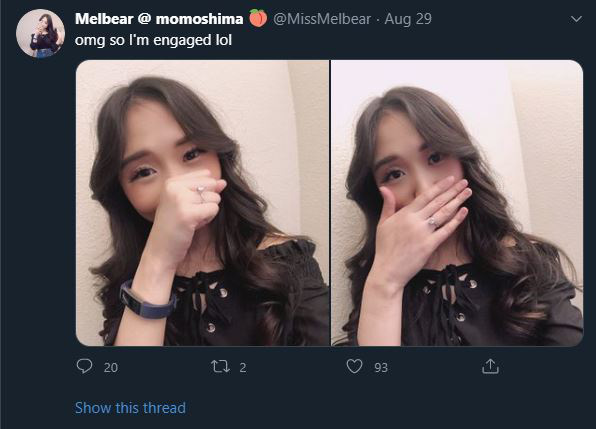
Task: Click the blue watch in left photo
Action: point(147,300)
